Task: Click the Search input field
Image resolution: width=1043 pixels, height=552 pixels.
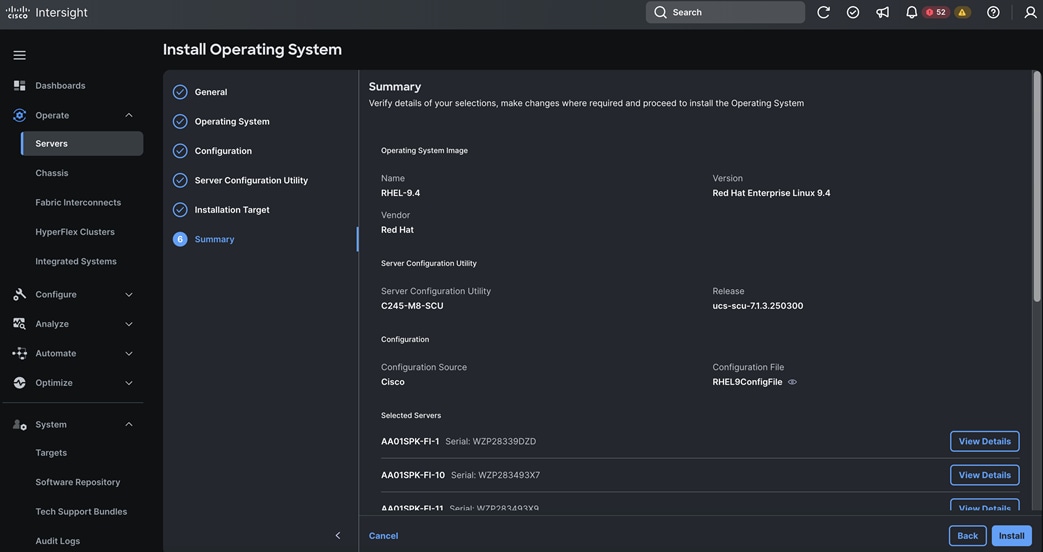Action: coord(725,12)
